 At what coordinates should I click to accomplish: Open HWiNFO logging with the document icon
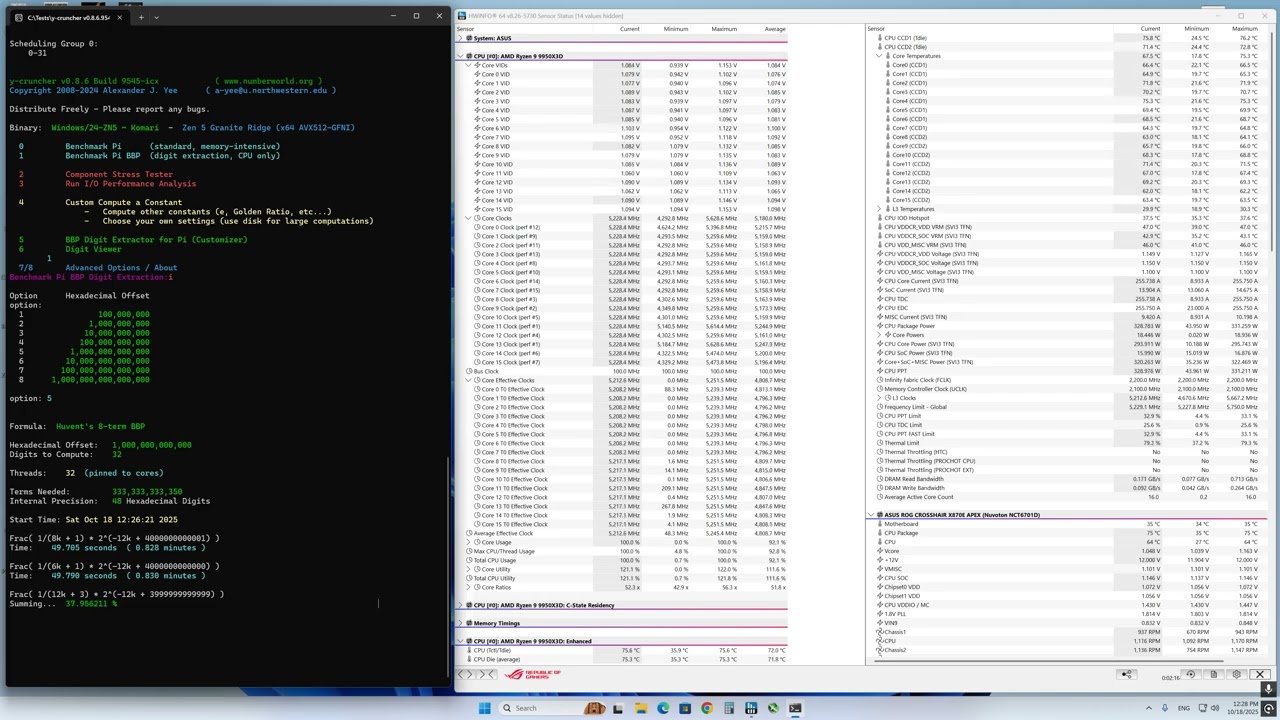[1214, 674]
